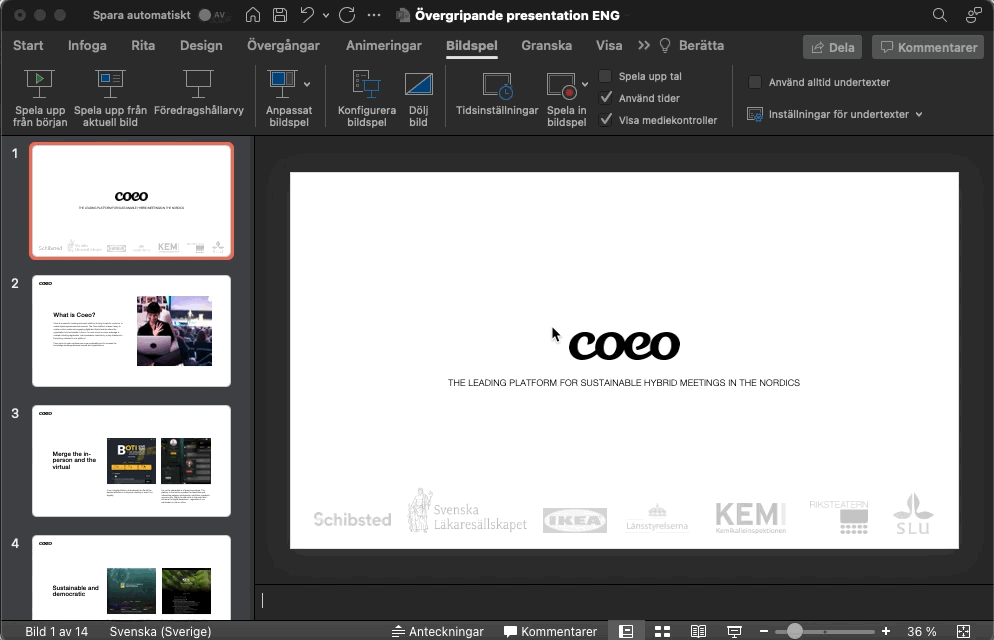
Task: Click the Dela share button
Action: [831, 47]
